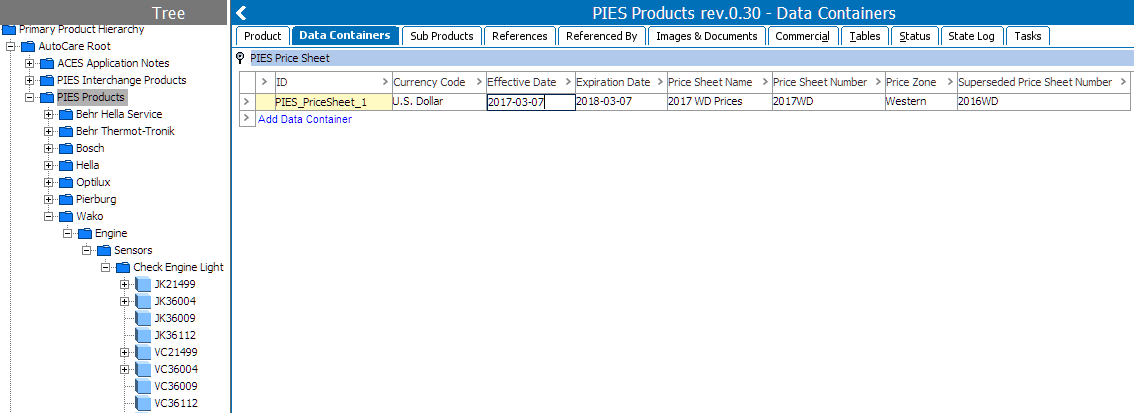View the State Log tab
Screen dimensions: 1134x413
coord(972,35)
